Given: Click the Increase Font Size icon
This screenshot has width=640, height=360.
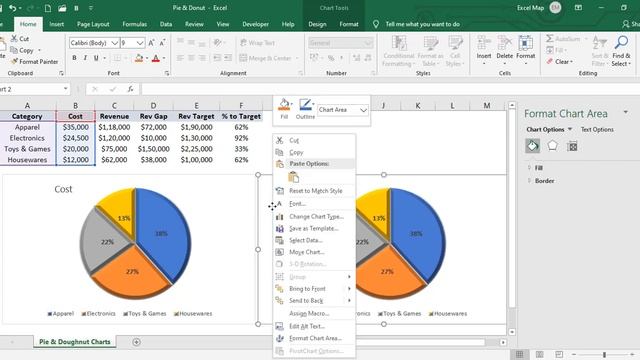Looking at the screenshot, I should [x=151, y=43].
